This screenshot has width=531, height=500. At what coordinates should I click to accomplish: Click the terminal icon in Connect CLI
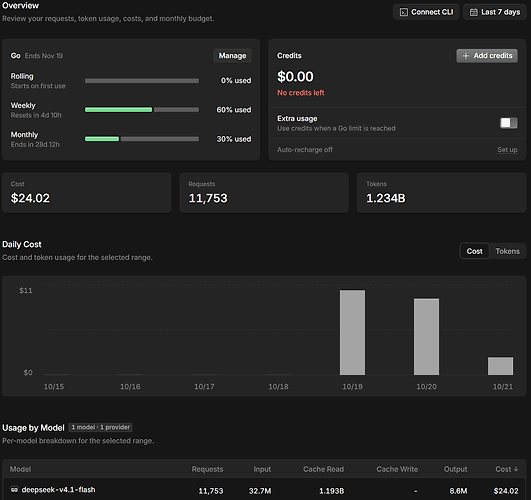(403, 12)
